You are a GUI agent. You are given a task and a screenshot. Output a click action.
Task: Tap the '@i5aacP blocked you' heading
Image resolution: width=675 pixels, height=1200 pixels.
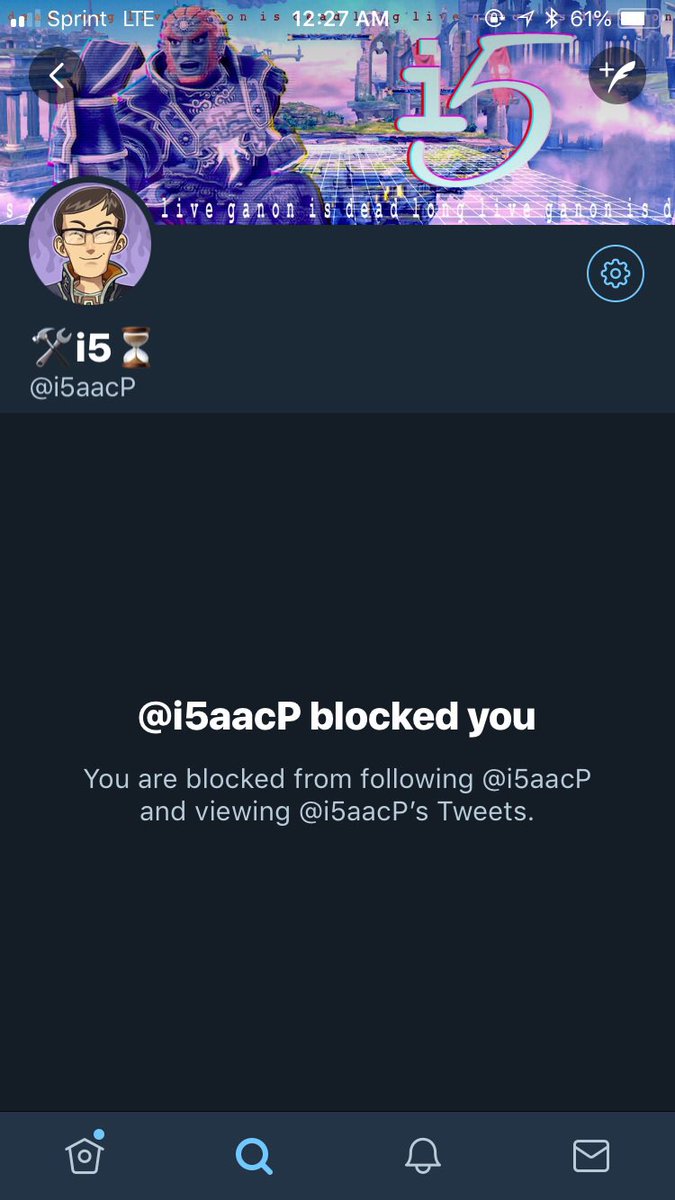pos(337,716)
